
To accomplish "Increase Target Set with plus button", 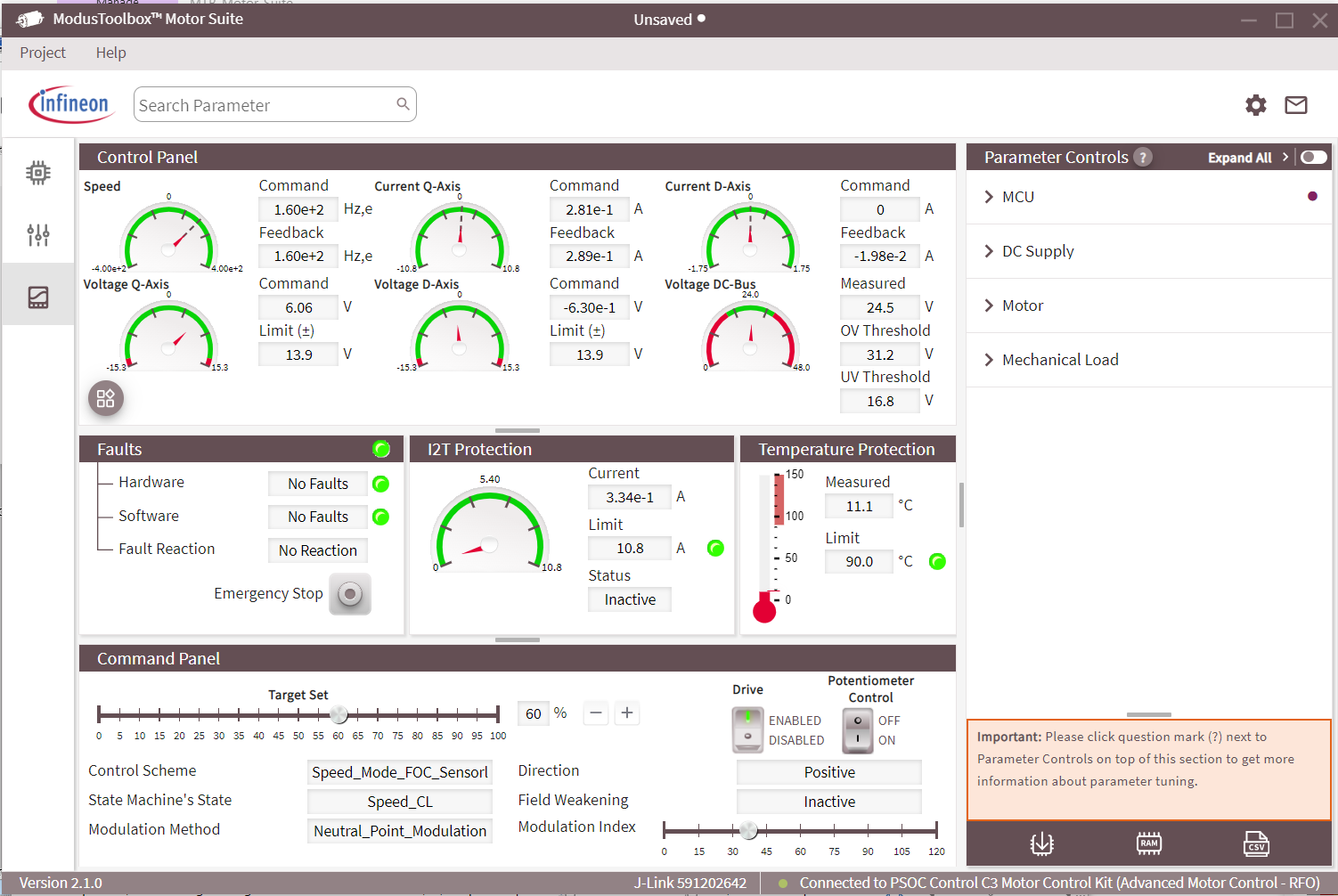I will (x=627, y=713).
